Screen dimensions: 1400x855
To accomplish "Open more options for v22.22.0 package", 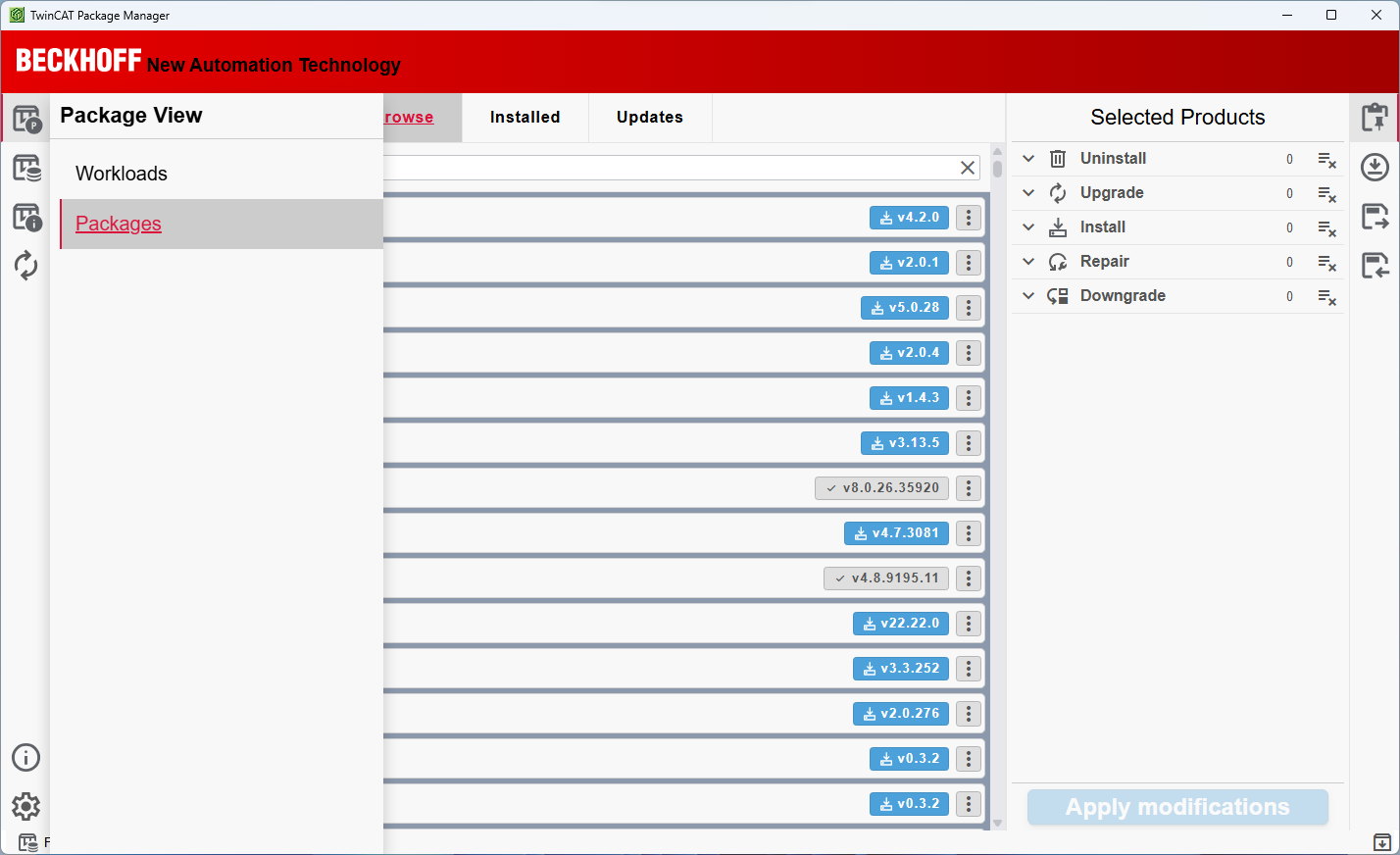I will (969, 624).
